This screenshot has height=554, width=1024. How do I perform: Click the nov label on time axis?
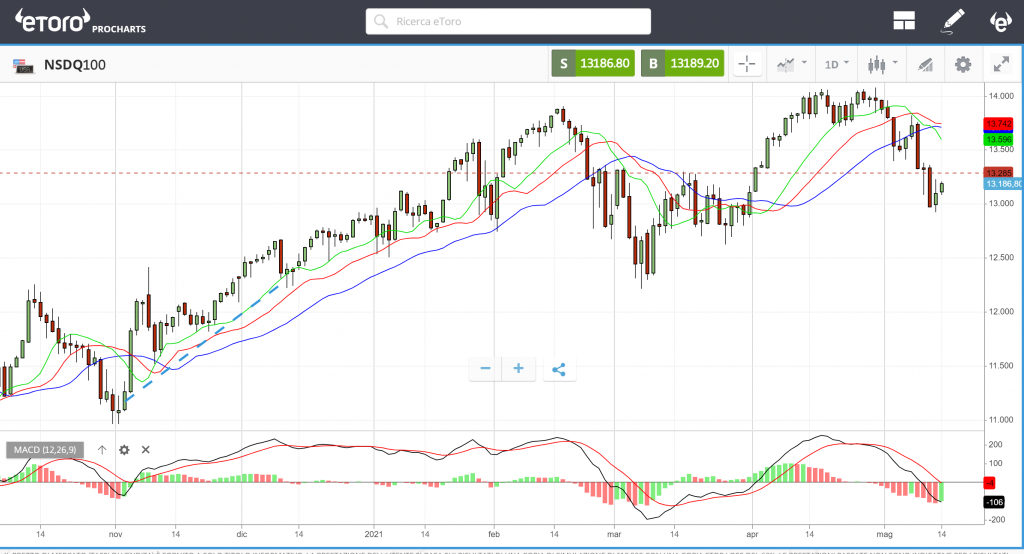point(116,534)
